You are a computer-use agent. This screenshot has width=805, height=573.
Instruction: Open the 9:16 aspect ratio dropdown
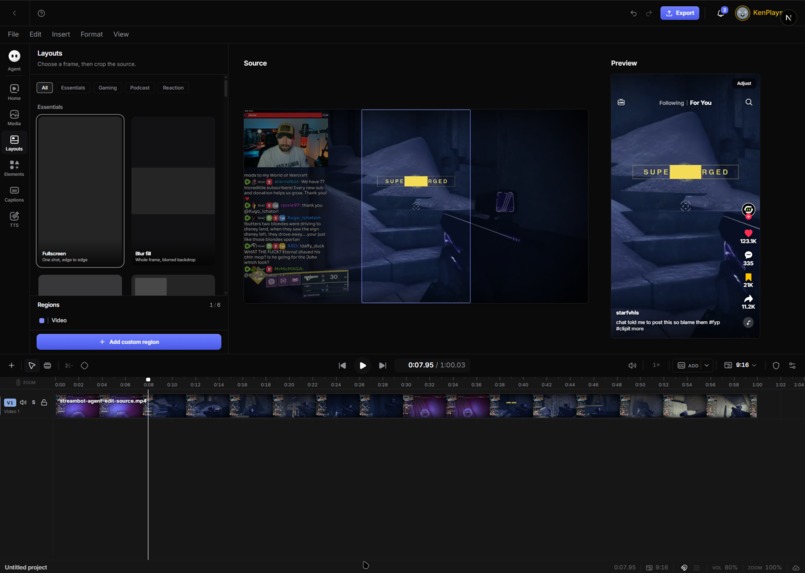point(740,366)
